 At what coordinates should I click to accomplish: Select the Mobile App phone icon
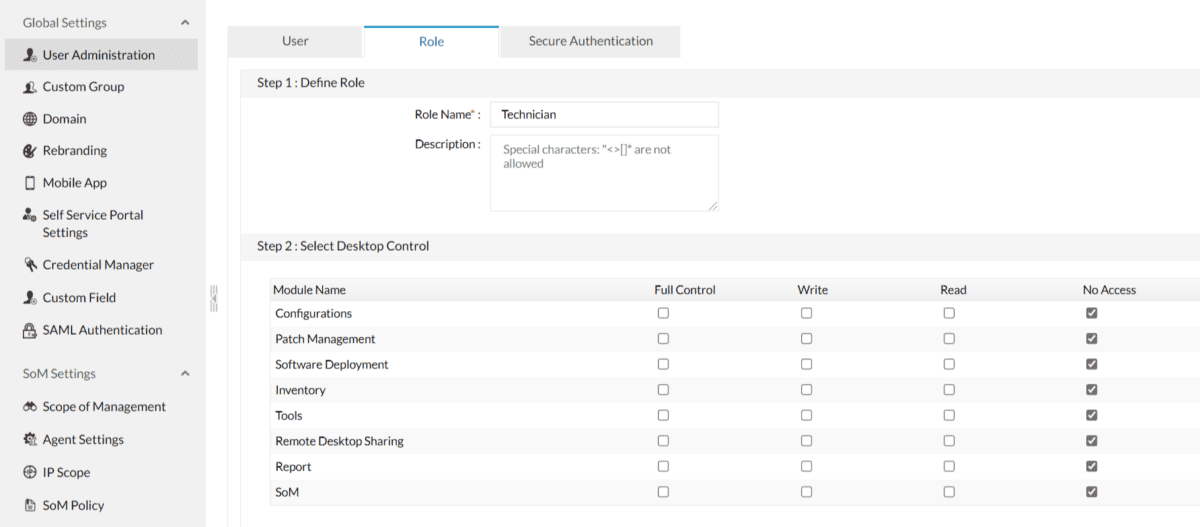pyautogui.click(x=30, y=183)
